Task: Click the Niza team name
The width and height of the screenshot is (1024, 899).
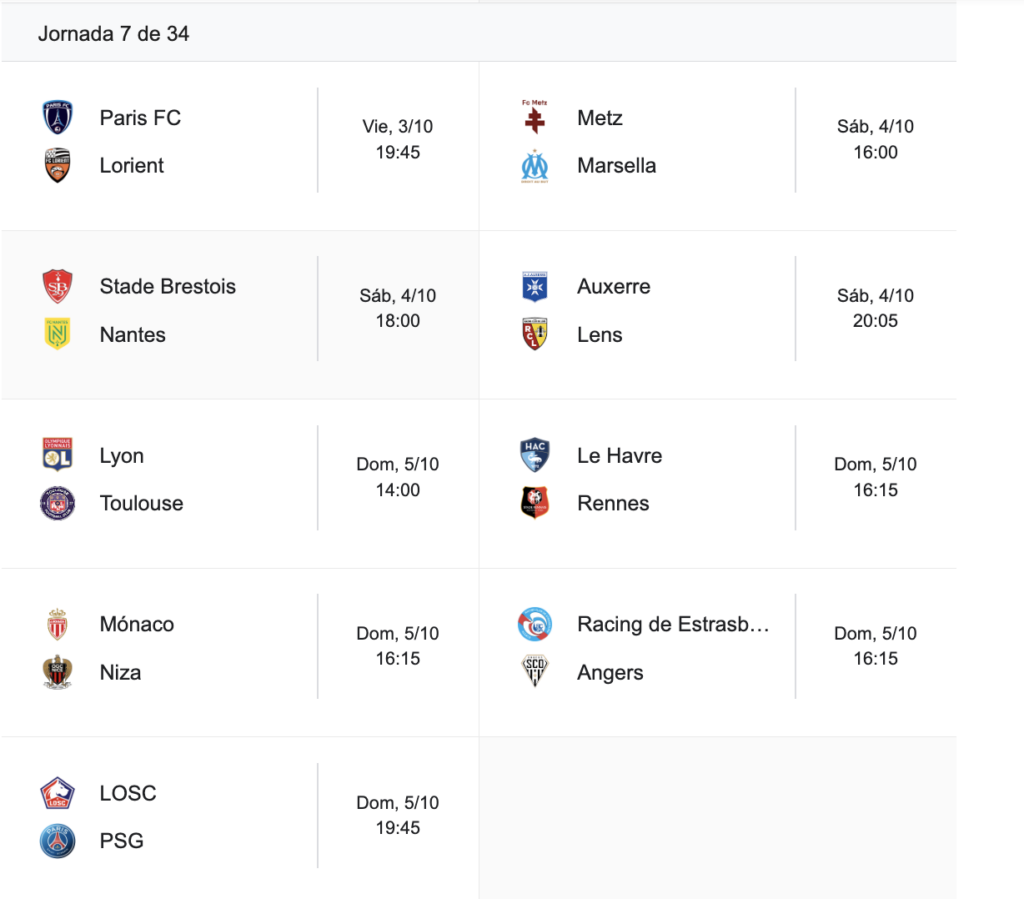Action: pyautogui.click(x=120, y=672)
